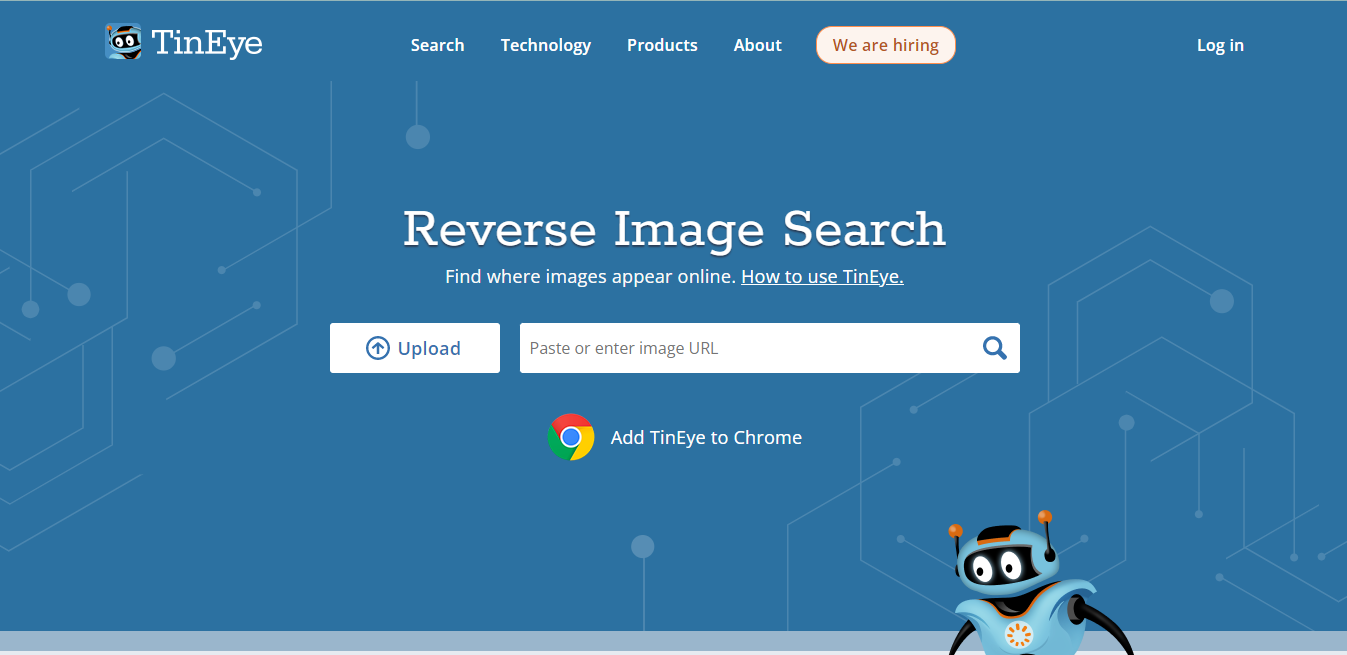Screen dimensions: 1347x655
Task: Click the TinEye robot logo icon
Action: point(123,42)
